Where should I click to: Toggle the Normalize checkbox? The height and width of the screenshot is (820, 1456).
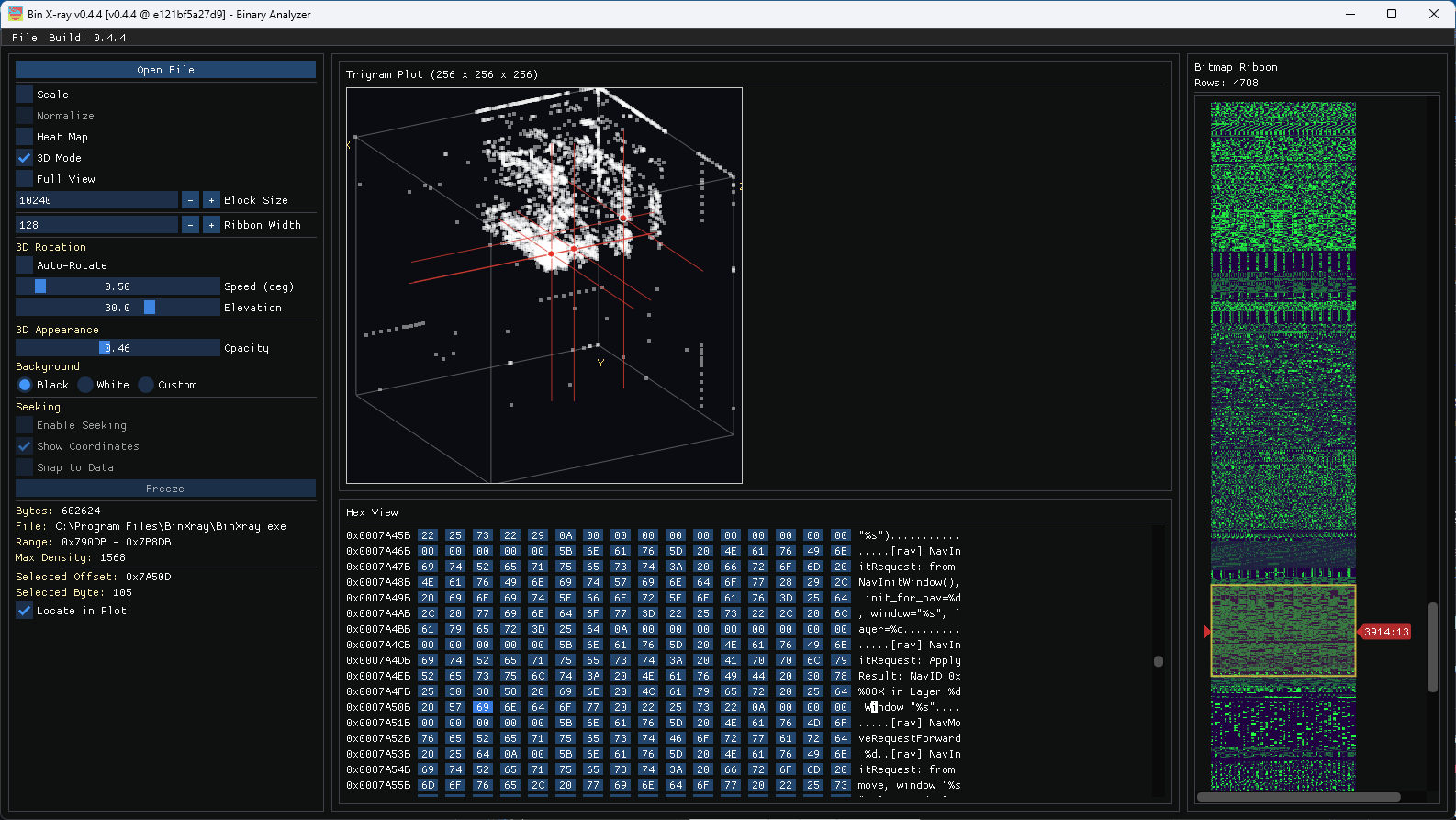point(24,116)
